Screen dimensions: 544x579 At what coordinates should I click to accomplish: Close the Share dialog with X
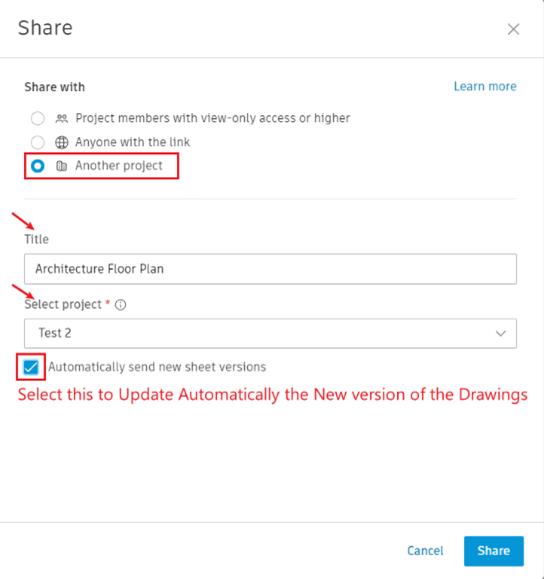pos(513,29)
